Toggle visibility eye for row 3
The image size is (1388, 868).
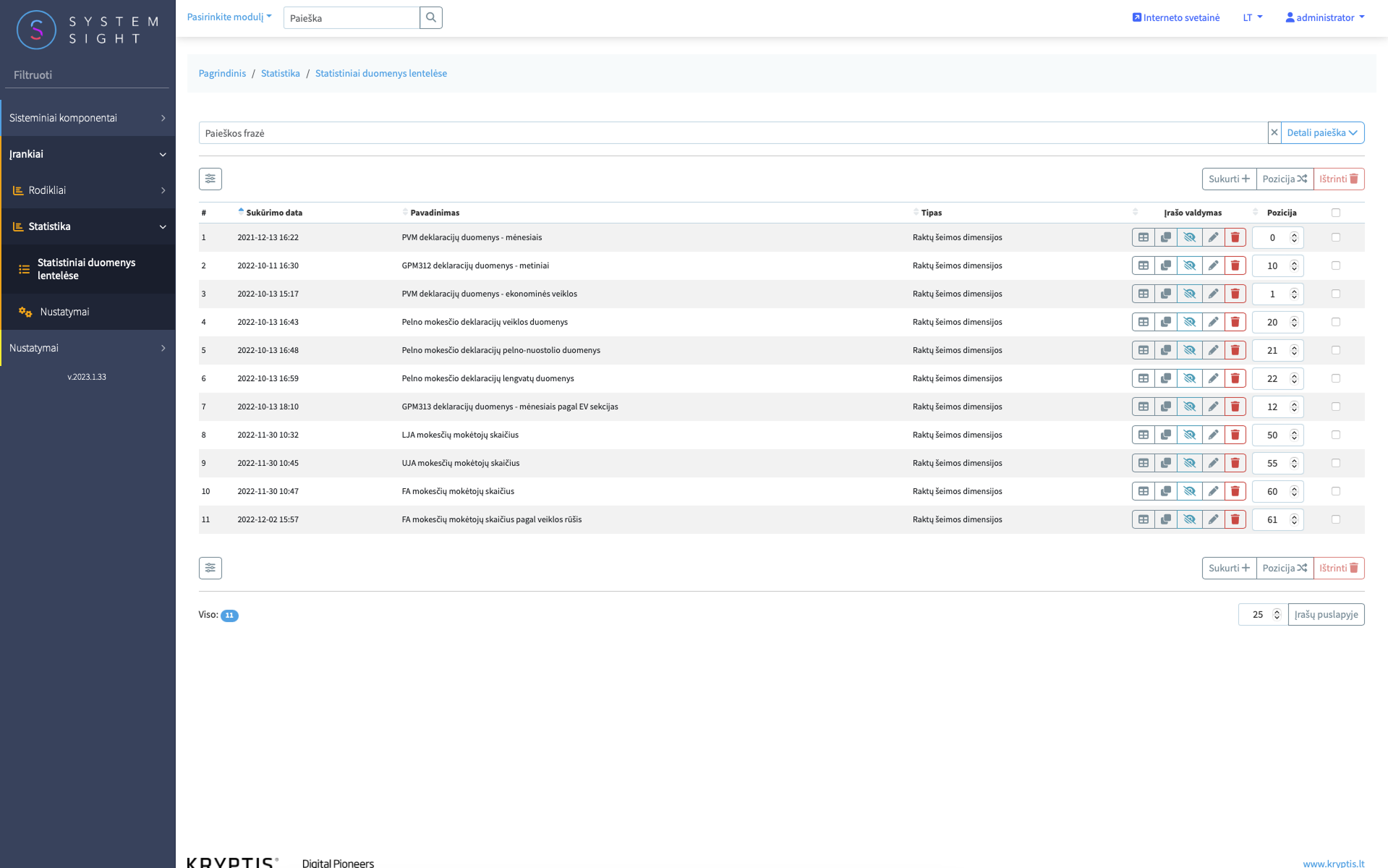[1190, 294]
